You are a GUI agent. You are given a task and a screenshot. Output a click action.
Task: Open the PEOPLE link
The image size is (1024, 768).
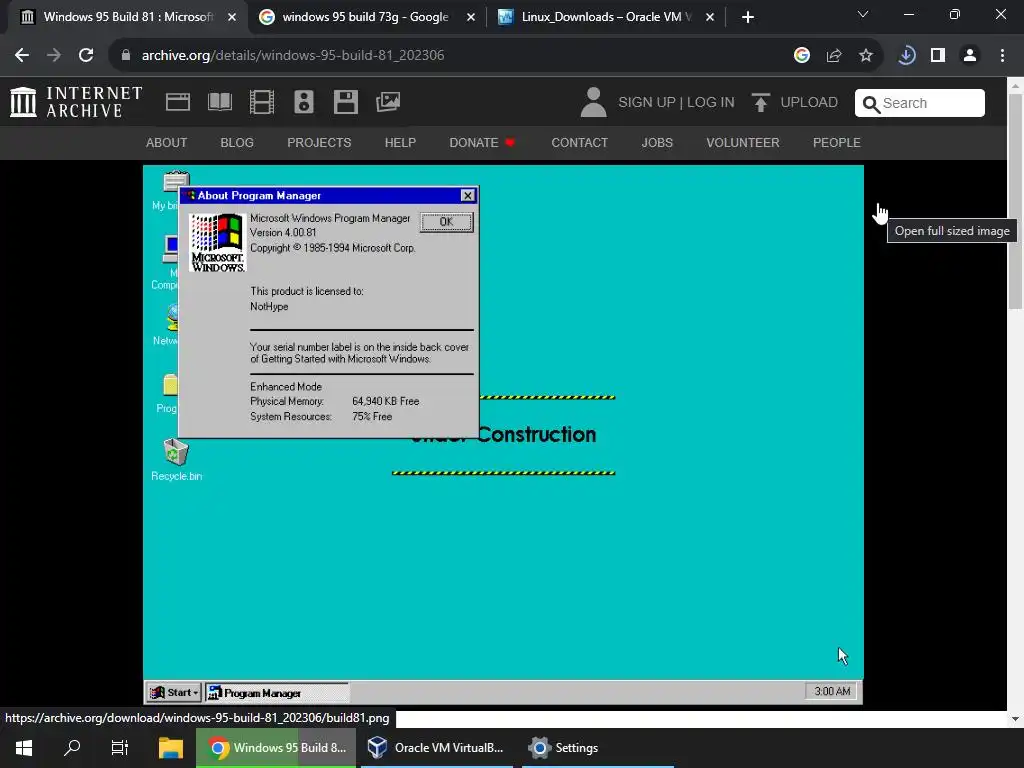tap(837, 142)
